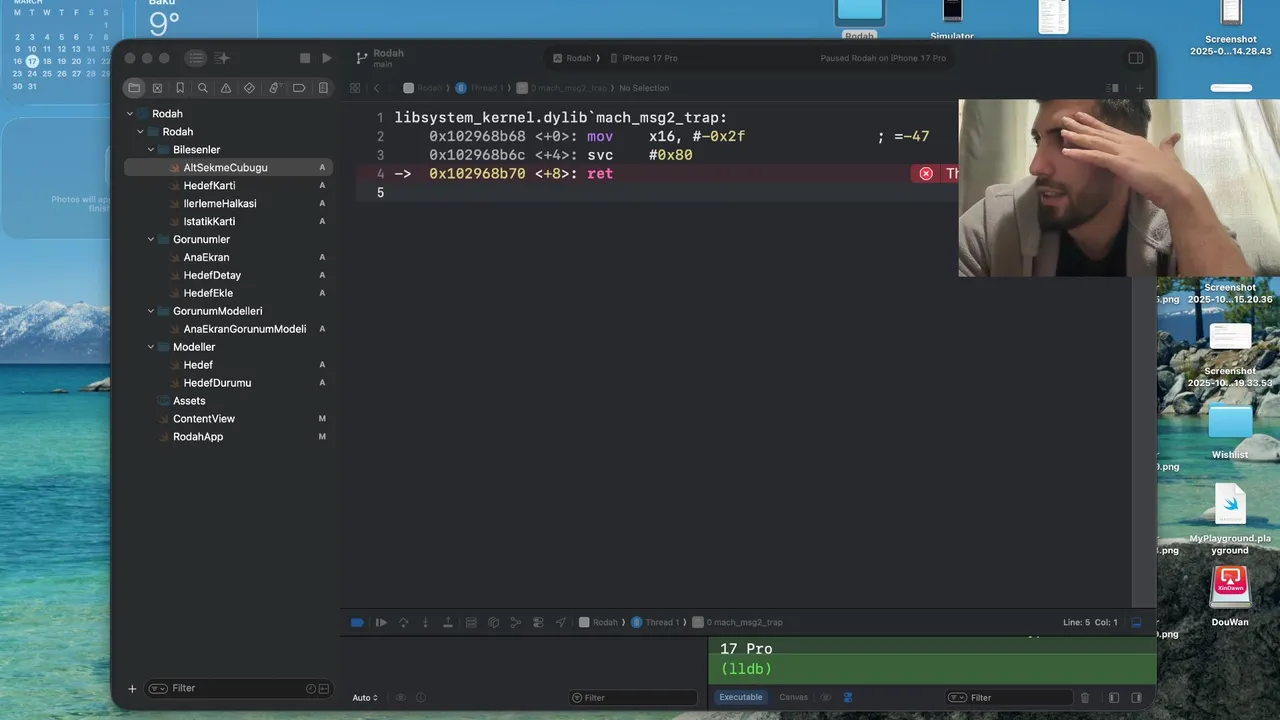Toggle the inspector panel button
This screenshot has width=1280, height=720.
click(1135, 58)
